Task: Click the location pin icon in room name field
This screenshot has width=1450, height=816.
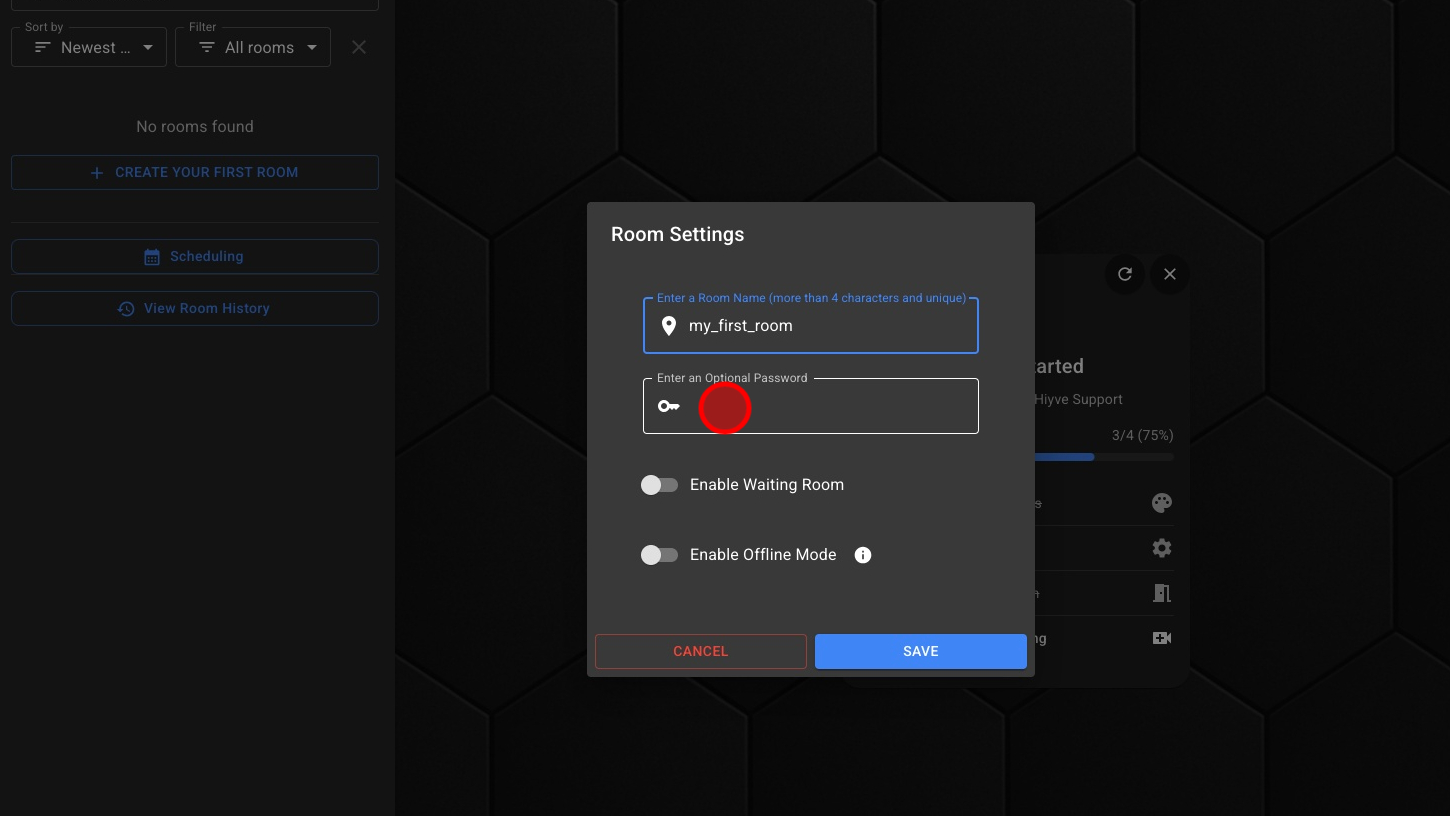Action: (669, 326)
